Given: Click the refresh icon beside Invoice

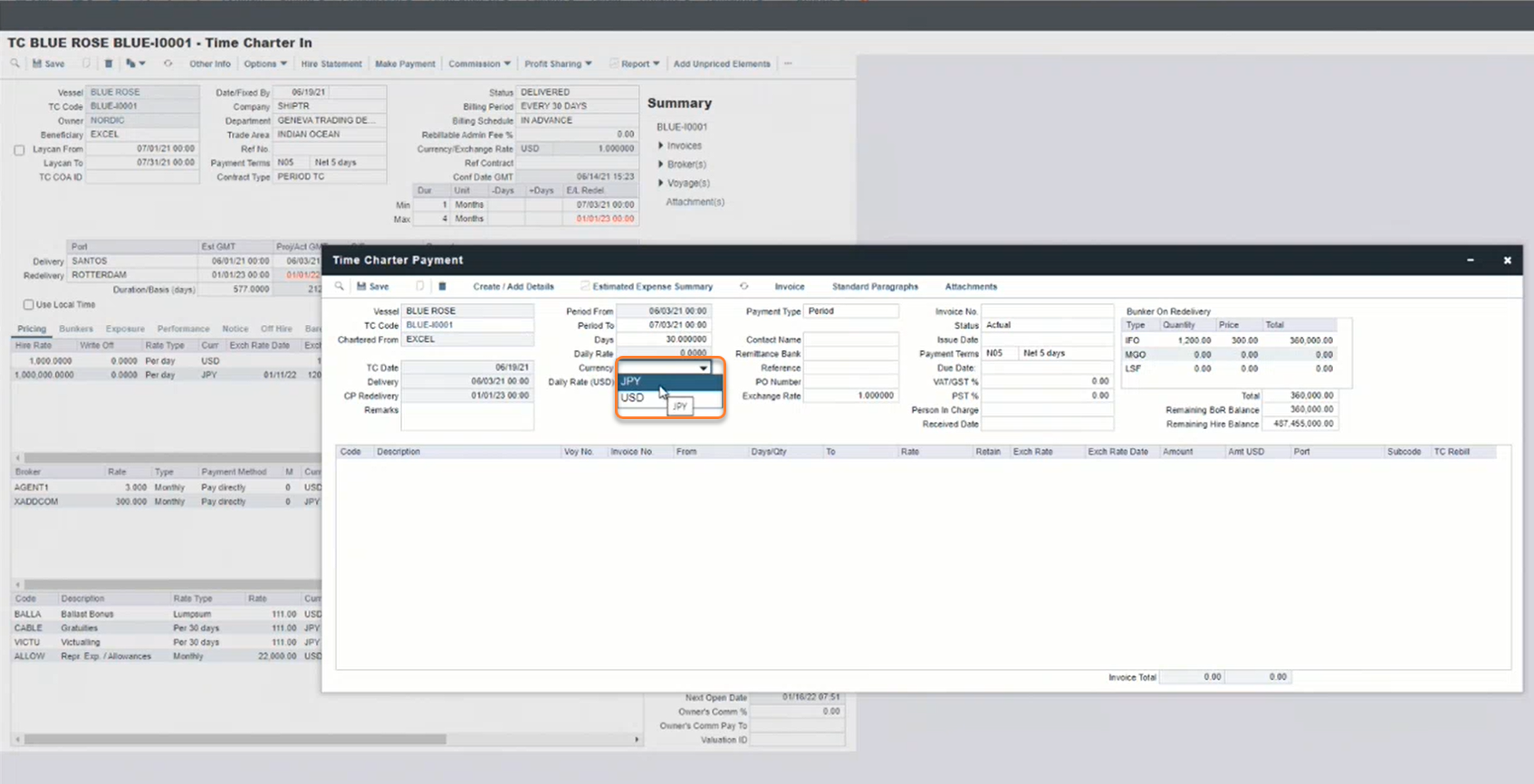Looking at the screenshot, I should [743, 286].
